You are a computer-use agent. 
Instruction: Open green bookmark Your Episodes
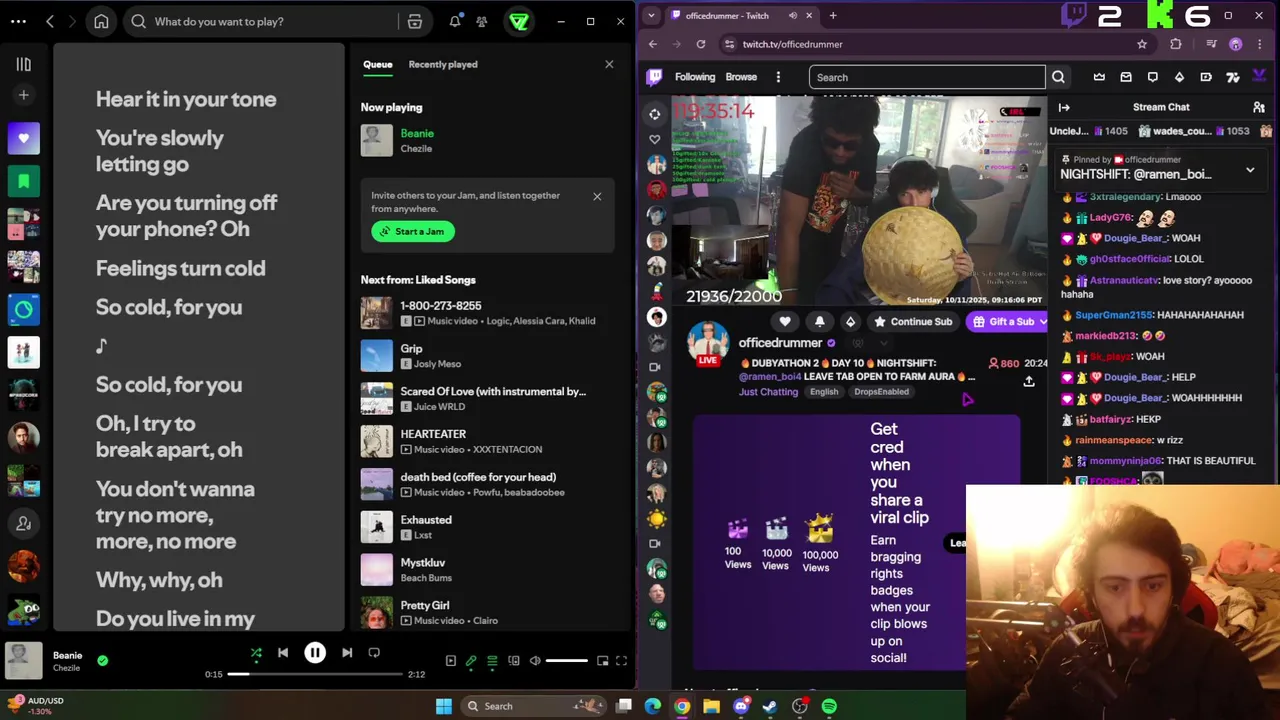click(x=23, y=181)
